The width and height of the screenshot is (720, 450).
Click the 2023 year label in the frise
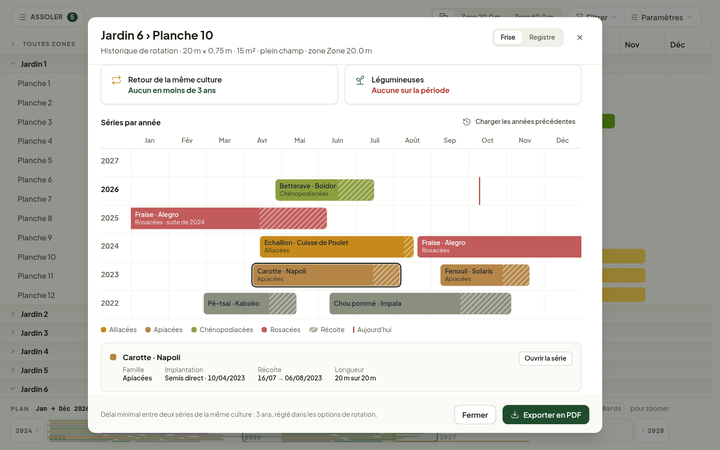(110, 275)
